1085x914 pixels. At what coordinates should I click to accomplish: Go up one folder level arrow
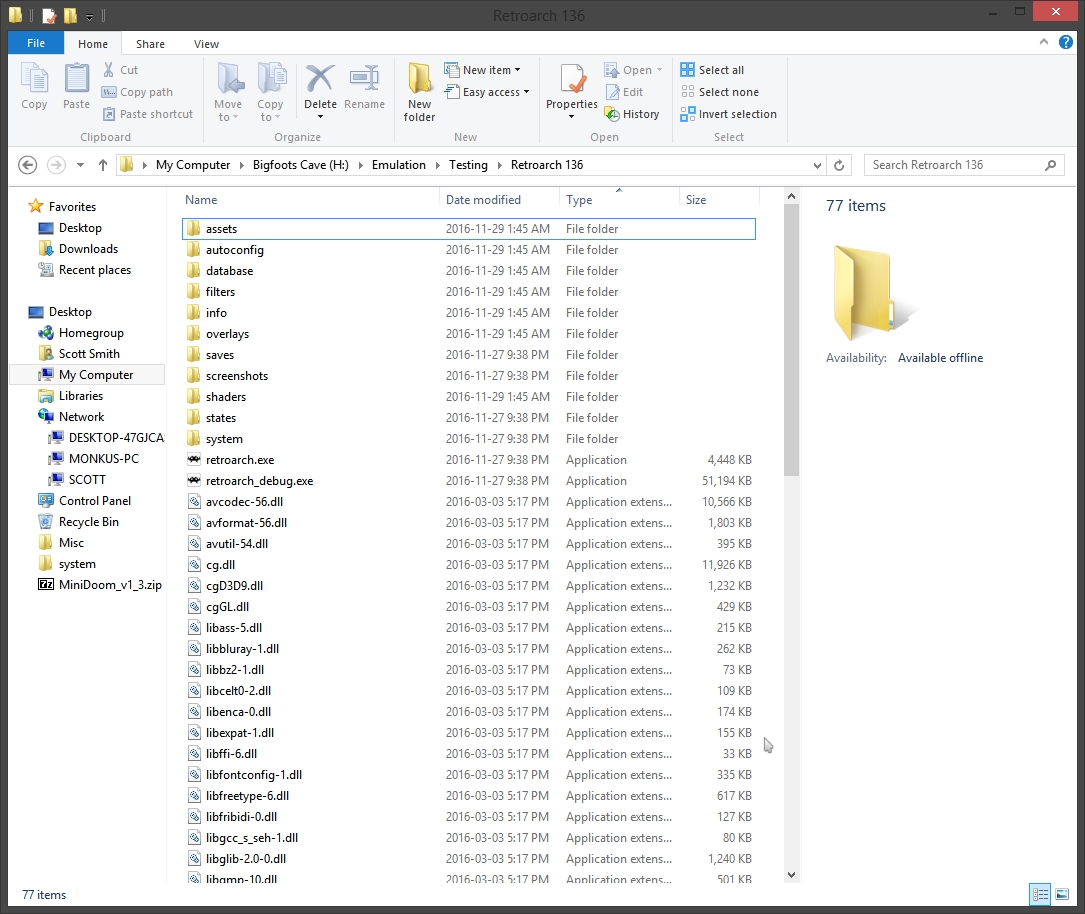[102, 165]
